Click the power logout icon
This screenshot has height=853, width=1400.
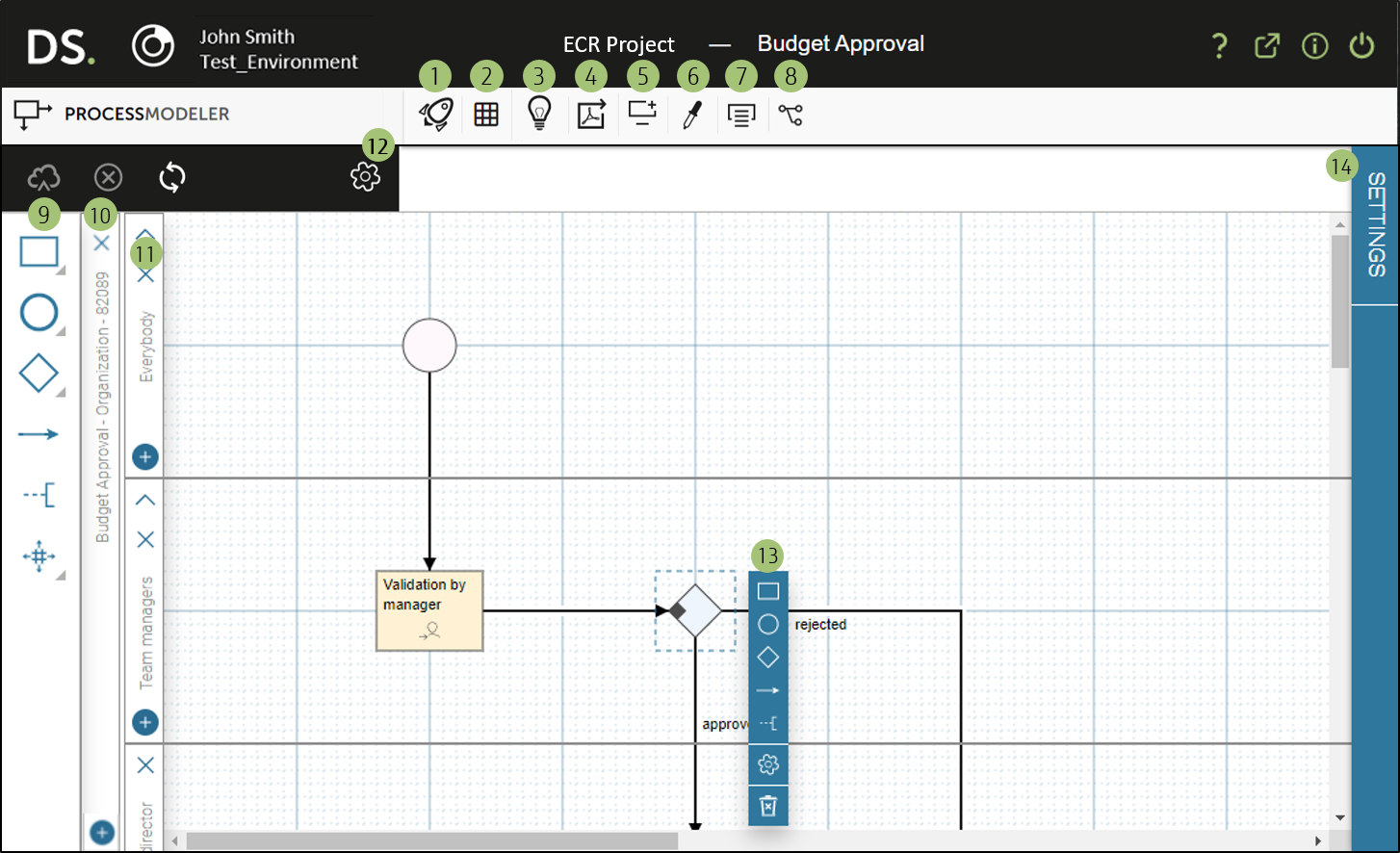1361,45
